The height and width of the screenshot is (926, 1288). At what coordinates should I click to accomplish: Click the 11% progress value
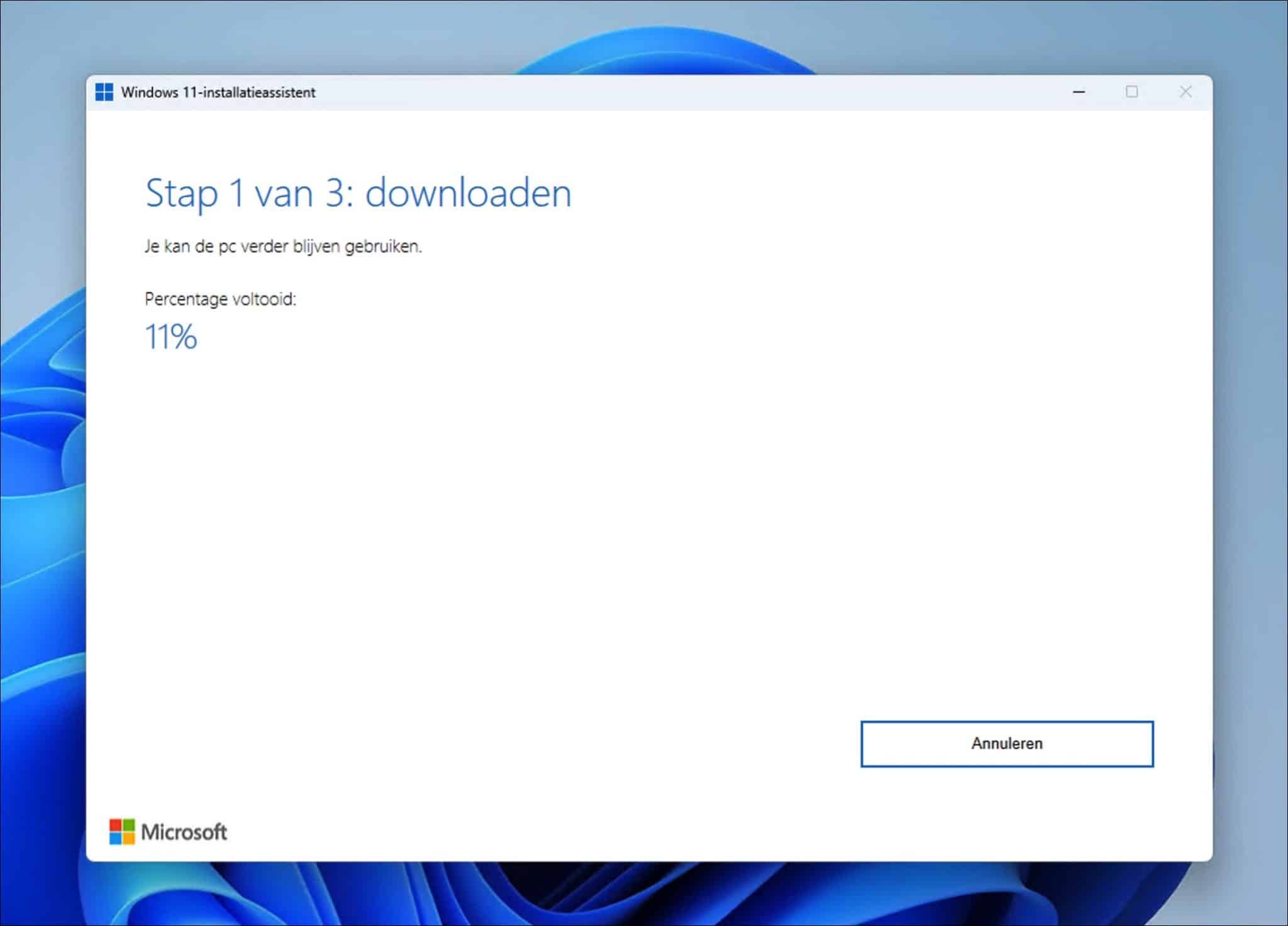click(170, 338)
